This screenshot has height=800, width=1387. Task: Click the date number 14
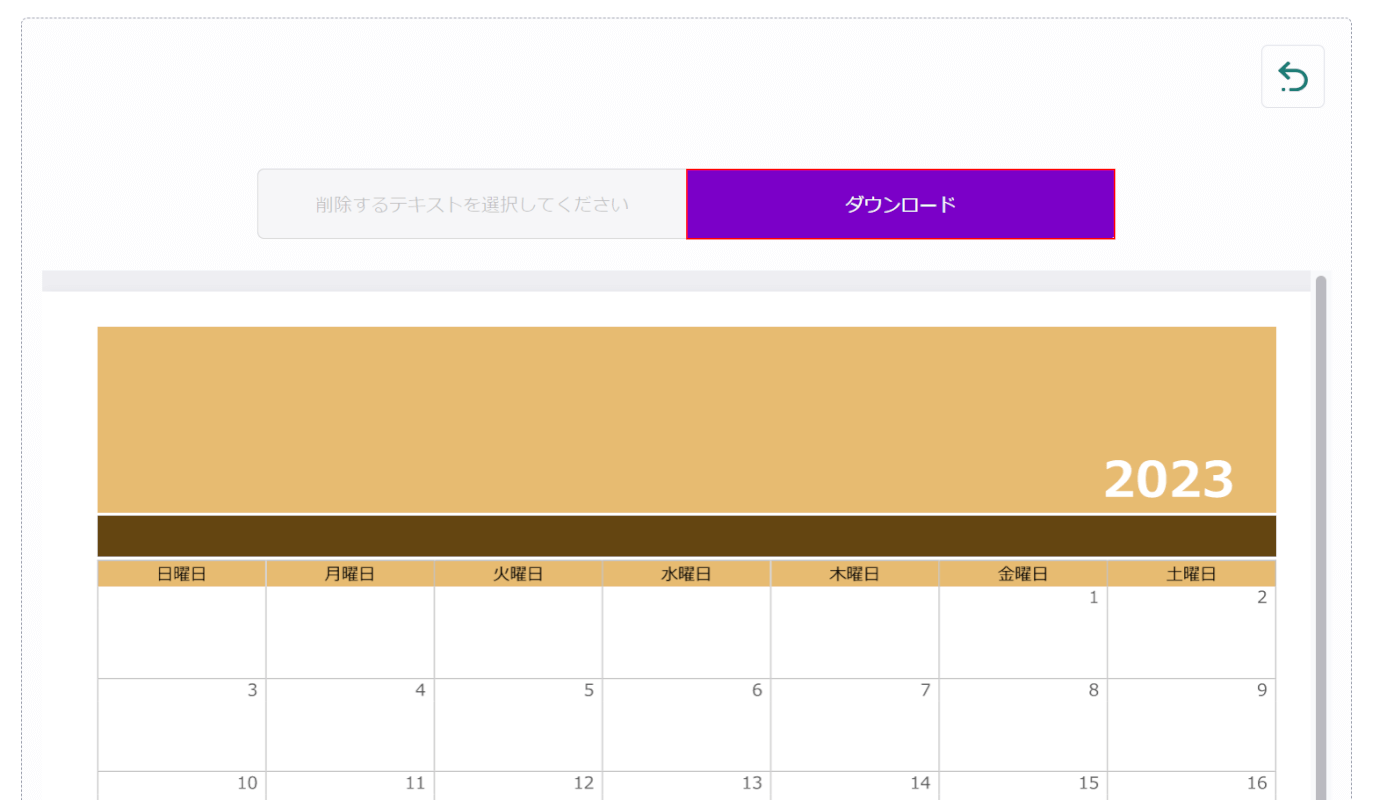920,783
